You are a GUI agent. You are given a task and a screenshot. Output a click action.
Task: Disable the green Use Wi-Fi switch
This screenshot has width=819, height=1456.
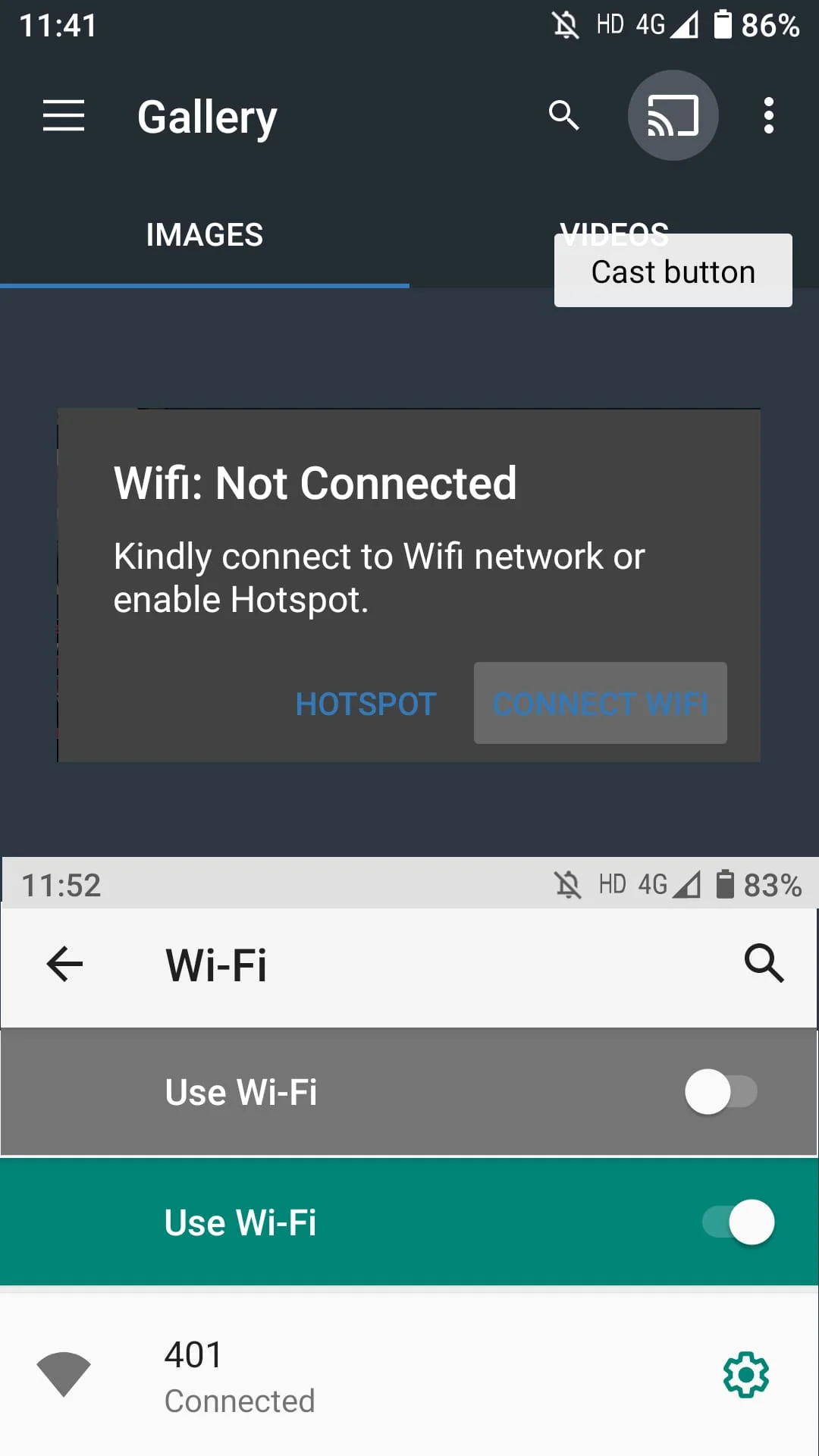point(739,1222)
